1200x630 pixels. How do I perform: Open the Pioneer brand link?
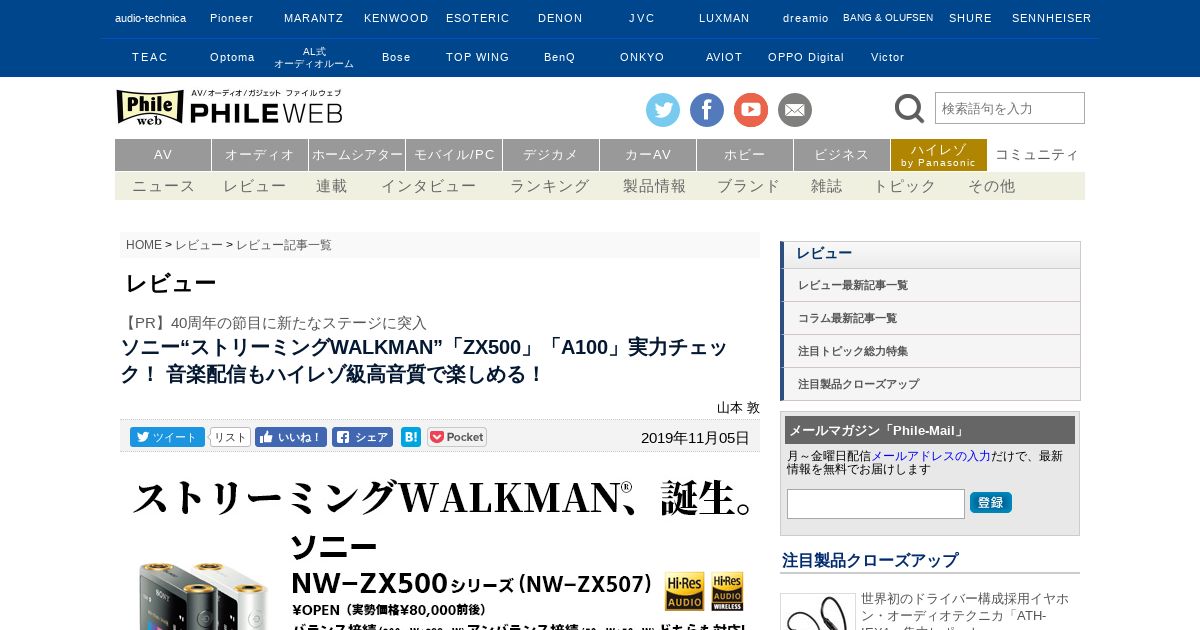tap(231, 18)
